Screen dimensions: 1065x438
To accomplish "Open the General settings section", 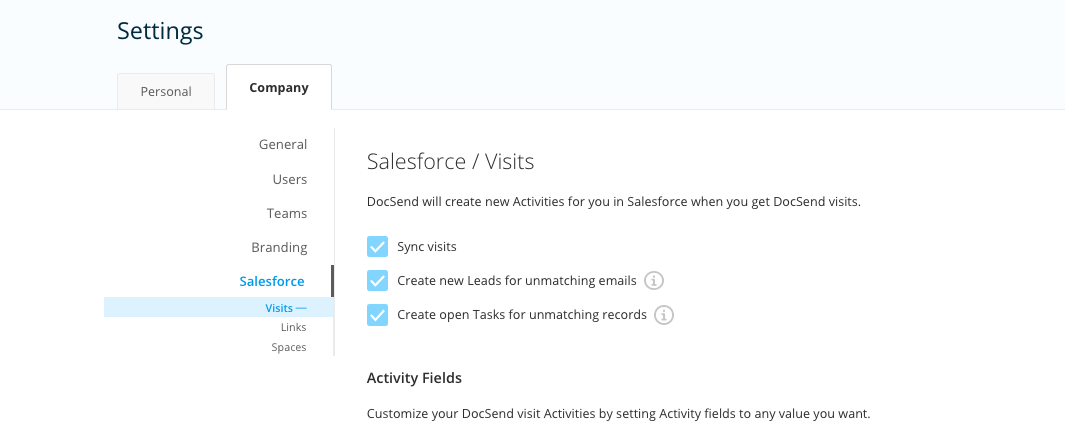I will coord(283,145).
